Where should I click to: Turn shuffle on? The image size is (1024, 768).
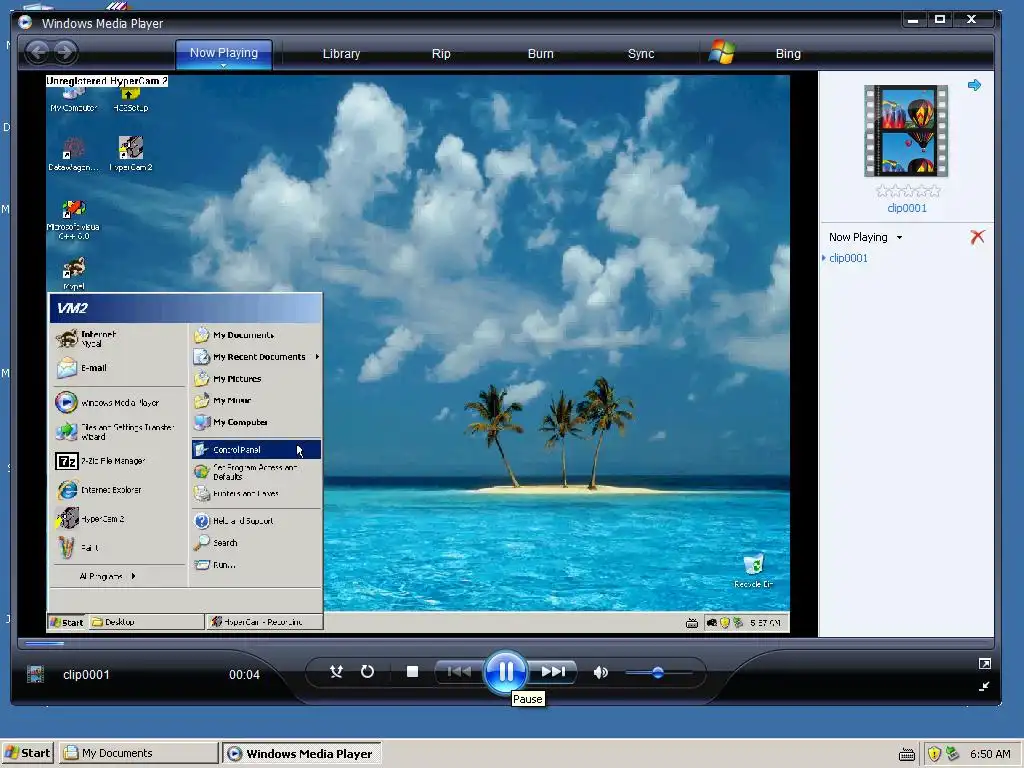pyautogui.click(x=336, y=671)
